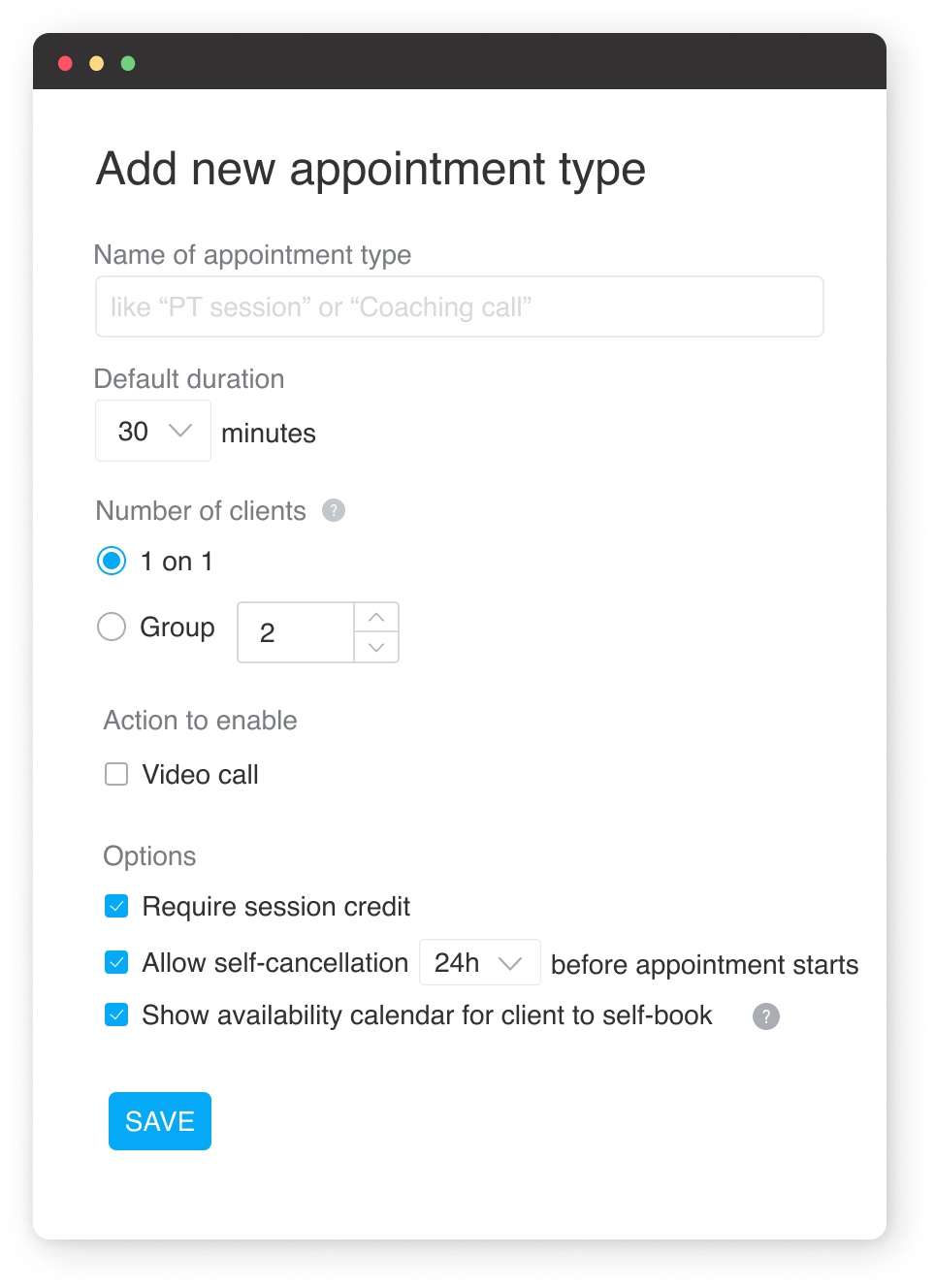Click the chevron inside the 24h dropdown
This screenshot has height=1288, width=935.
click(512, 962)
